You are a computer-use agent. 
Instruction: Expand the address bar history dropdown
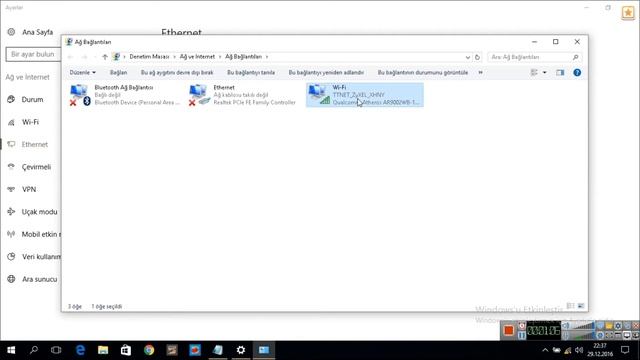tap(468, 57)
